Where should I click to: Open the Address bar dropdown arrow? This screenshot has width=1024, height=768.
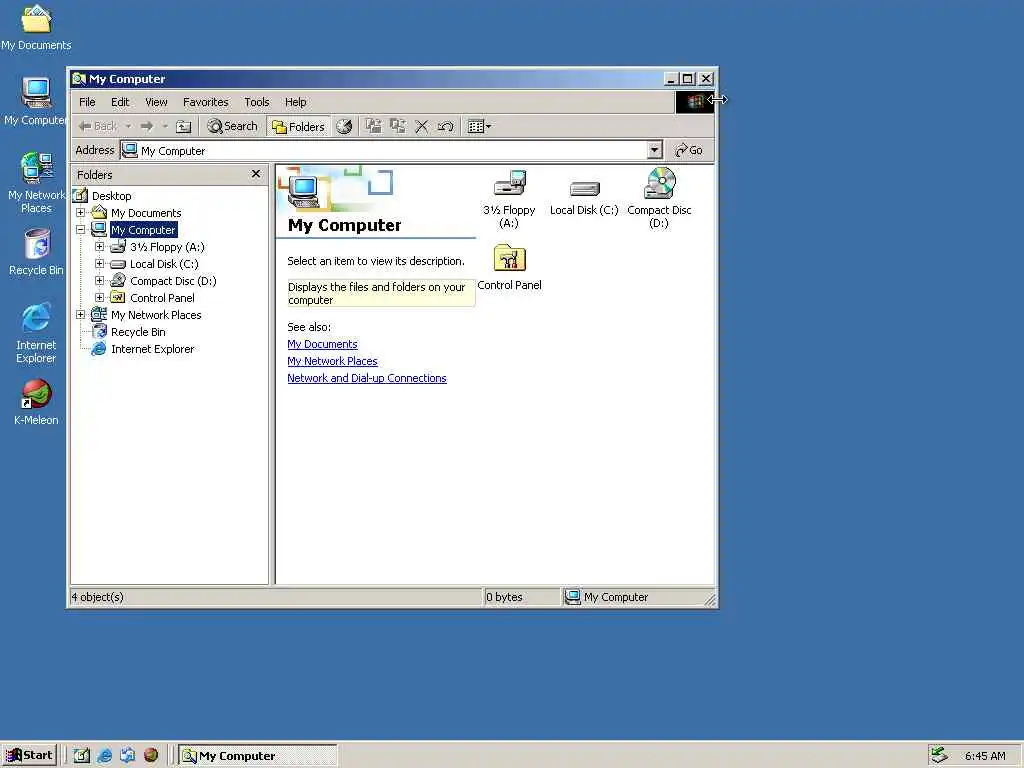[655, 150]
